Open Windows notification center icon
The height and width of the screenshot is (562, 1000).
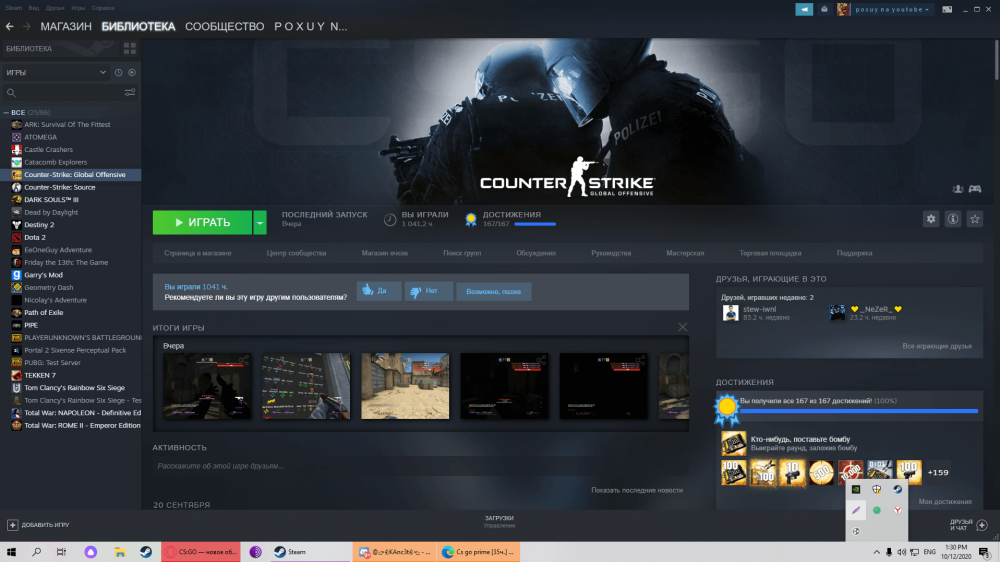985,552
